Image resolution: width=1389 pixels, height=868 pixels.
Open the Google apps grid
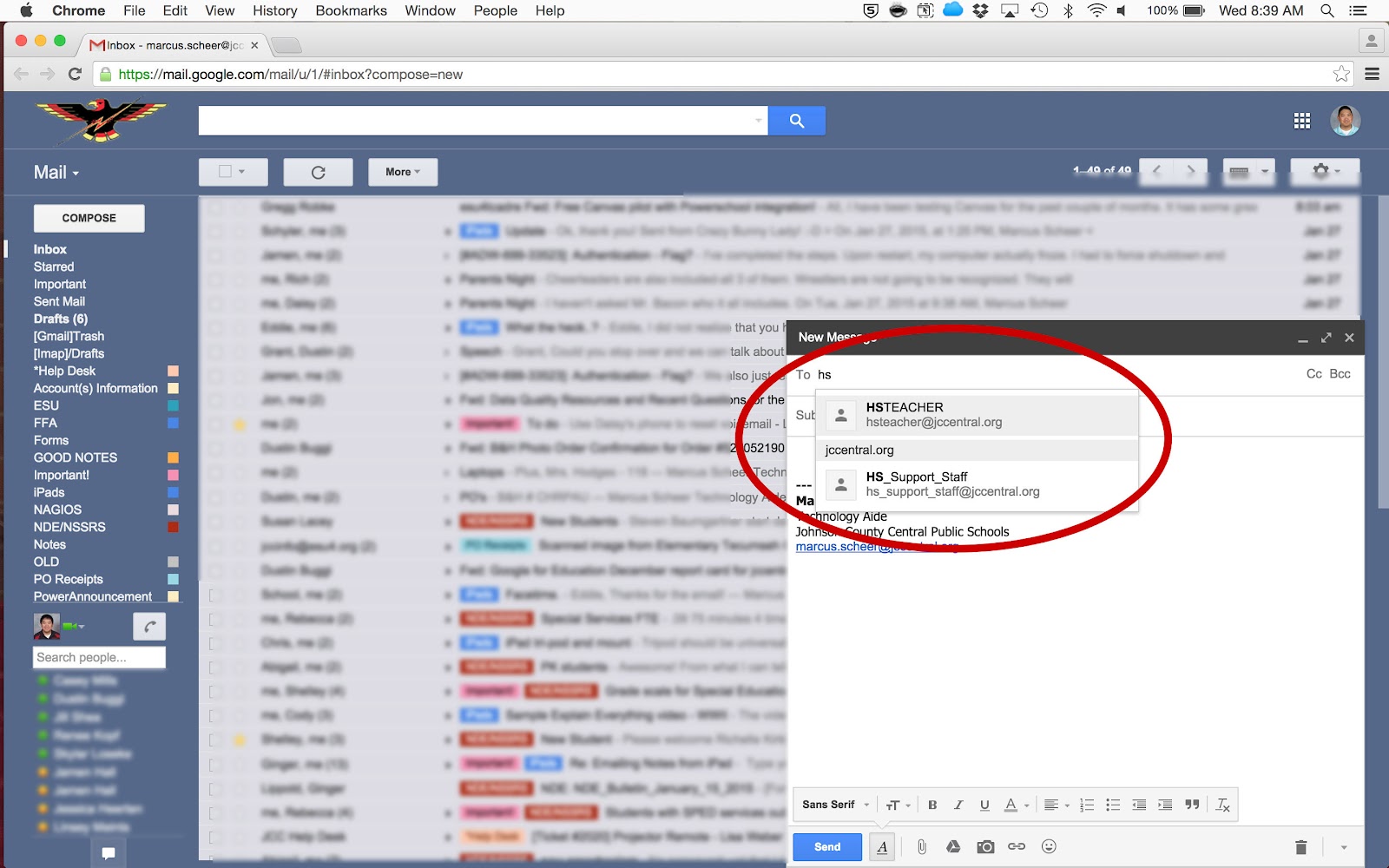point(1302,121)
